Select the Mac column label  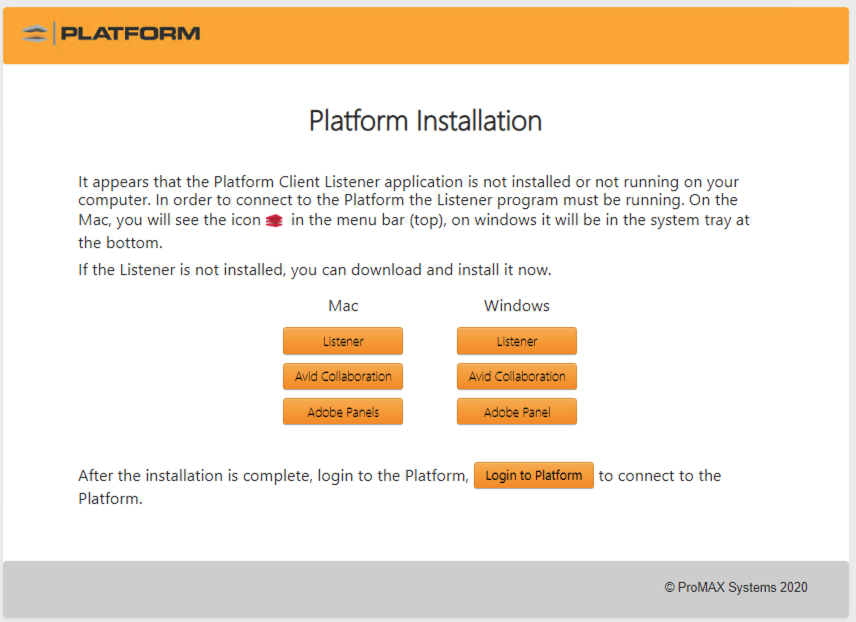343,306
